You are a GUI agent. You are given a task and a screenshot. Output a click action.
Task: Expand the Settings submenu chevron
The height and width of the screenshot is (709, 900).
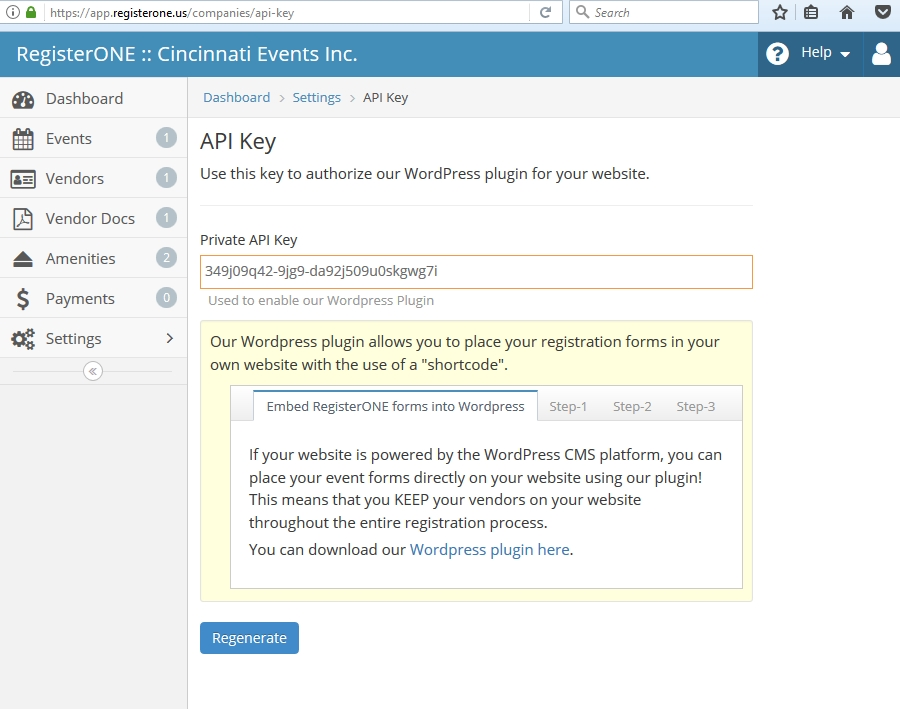point(169,338)
